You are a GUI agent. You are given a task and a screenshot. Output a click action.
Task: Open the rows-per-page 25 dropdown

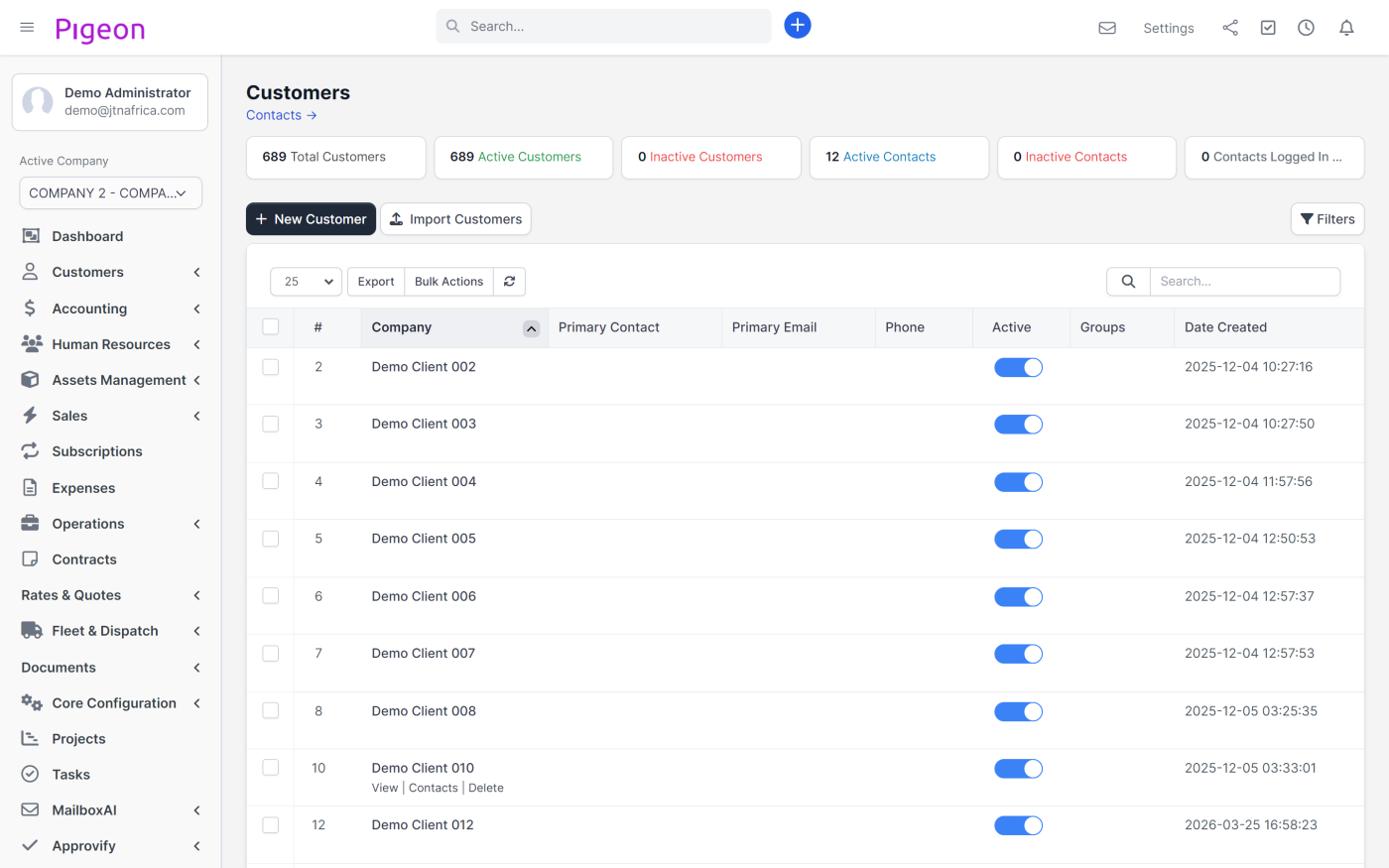[x=307, y=282]
